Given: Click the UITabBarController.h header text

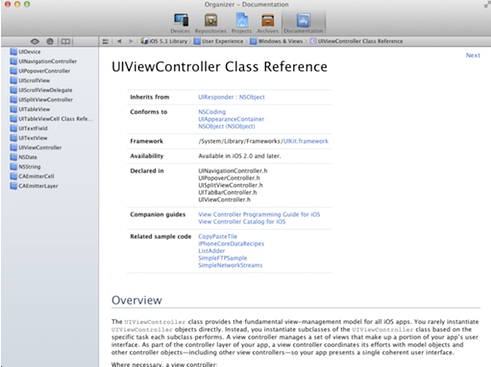Looking at the screenshot, I should (x=228, y=193).
